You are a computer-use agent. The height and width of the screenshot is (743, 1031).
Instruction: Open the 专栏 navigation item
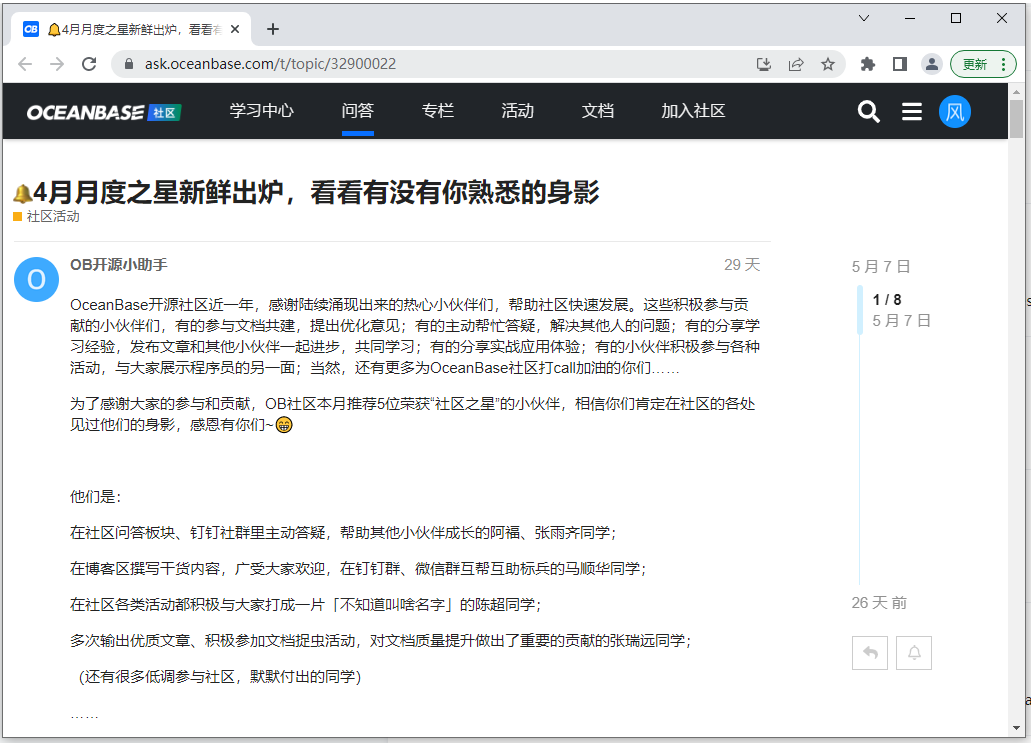(x=438, y=110)
